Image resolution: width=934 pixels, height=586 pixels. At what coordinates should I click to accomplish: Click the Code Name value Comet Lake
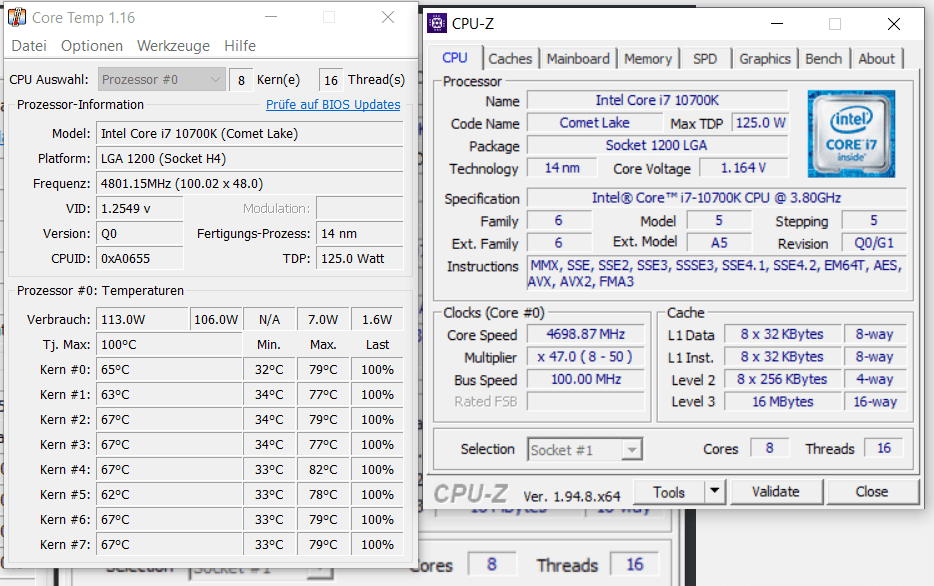pyautogui.click(x=594, y=123)
